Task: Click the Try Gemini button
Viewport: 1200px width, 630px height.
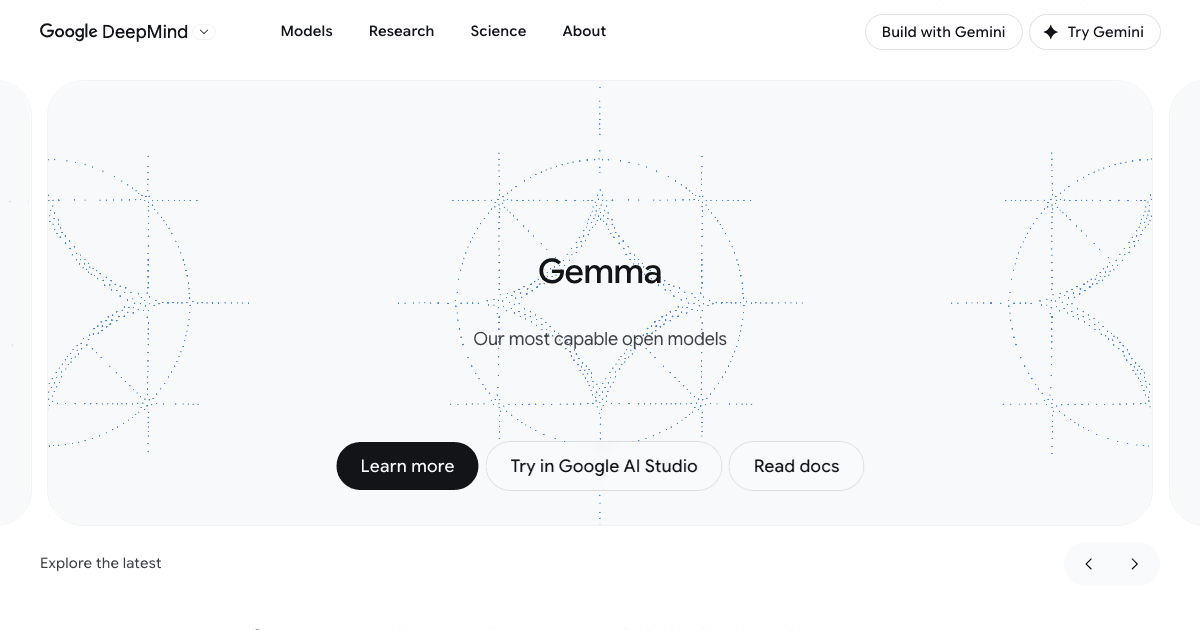Action: pos(1095,31)
